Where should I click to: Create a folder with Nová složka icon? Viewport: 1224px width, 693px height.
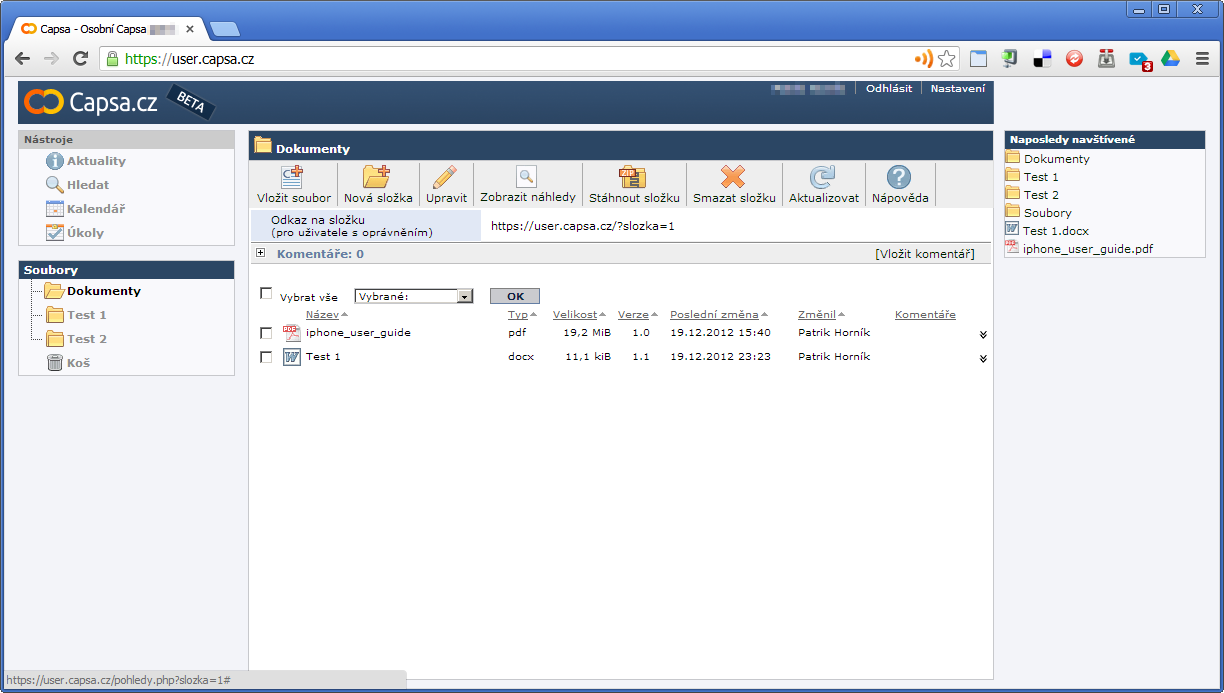coord(377,178)
